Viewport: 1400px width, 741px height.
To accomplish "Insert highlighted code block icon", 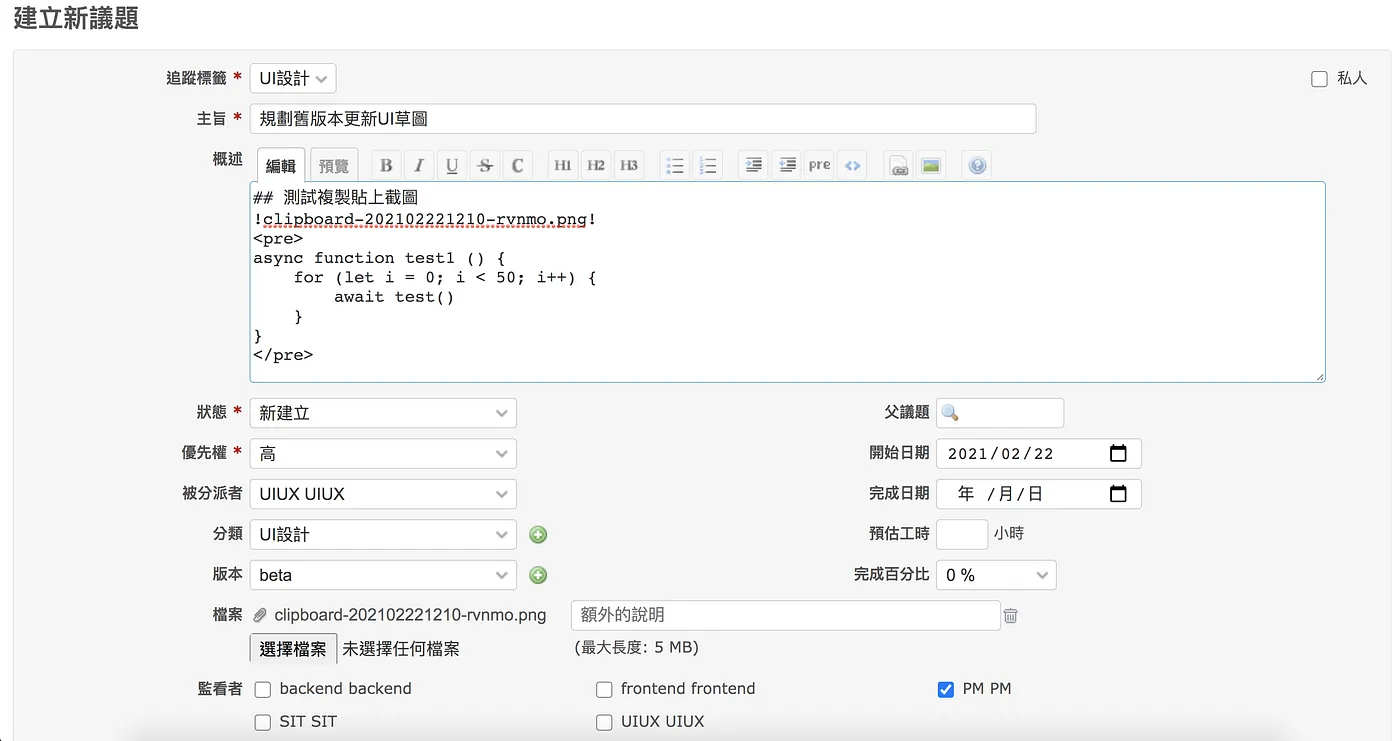I will pos(852,165).
